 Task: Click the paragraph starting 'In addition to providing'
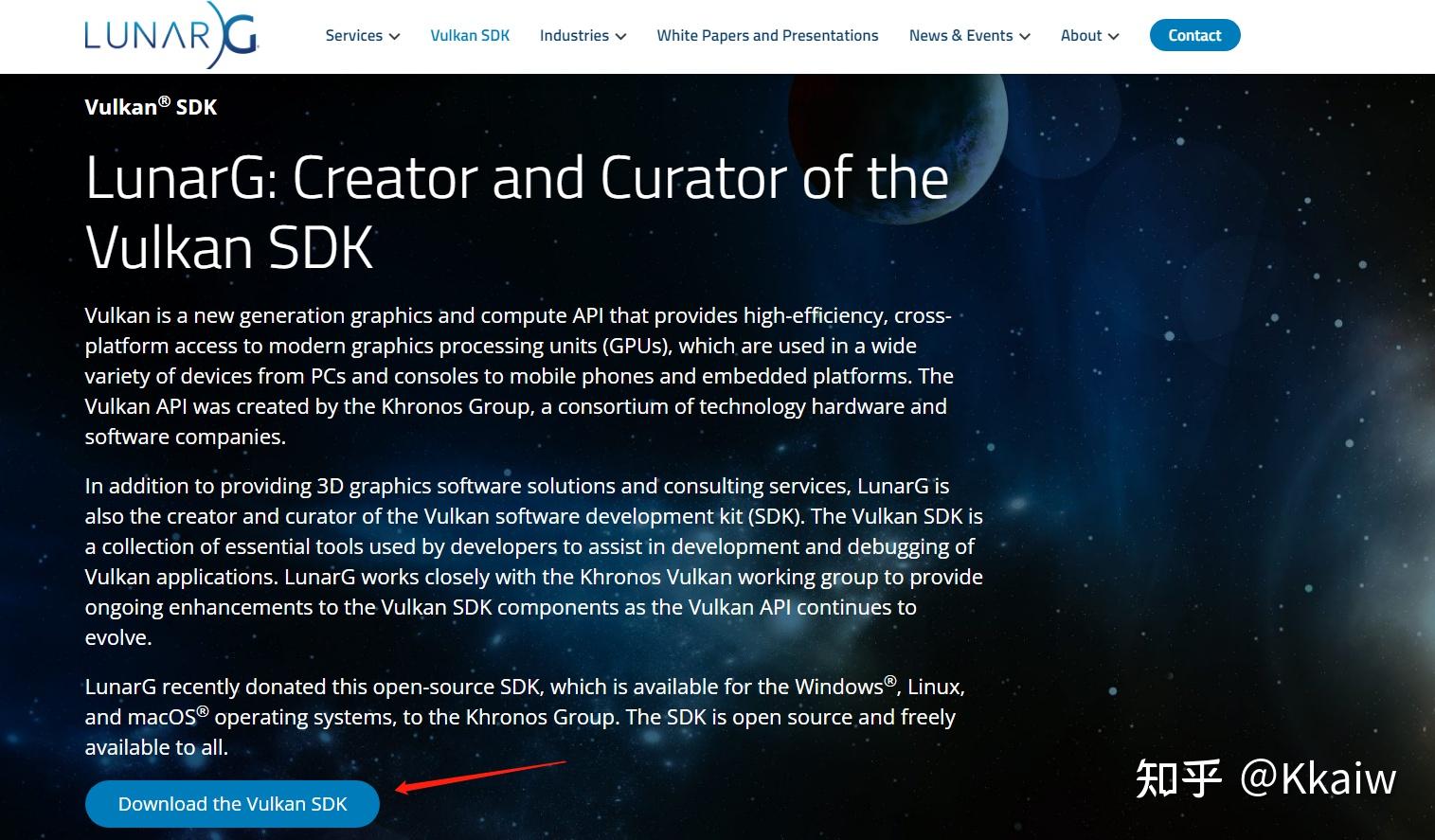(533, 562)
